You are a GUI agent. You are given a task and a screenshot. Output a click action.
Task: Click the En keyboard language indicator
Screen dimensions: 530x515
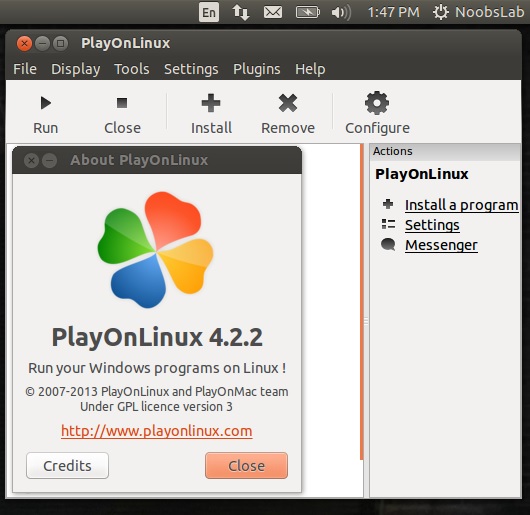pyautogui.click(x=209, y=13)
